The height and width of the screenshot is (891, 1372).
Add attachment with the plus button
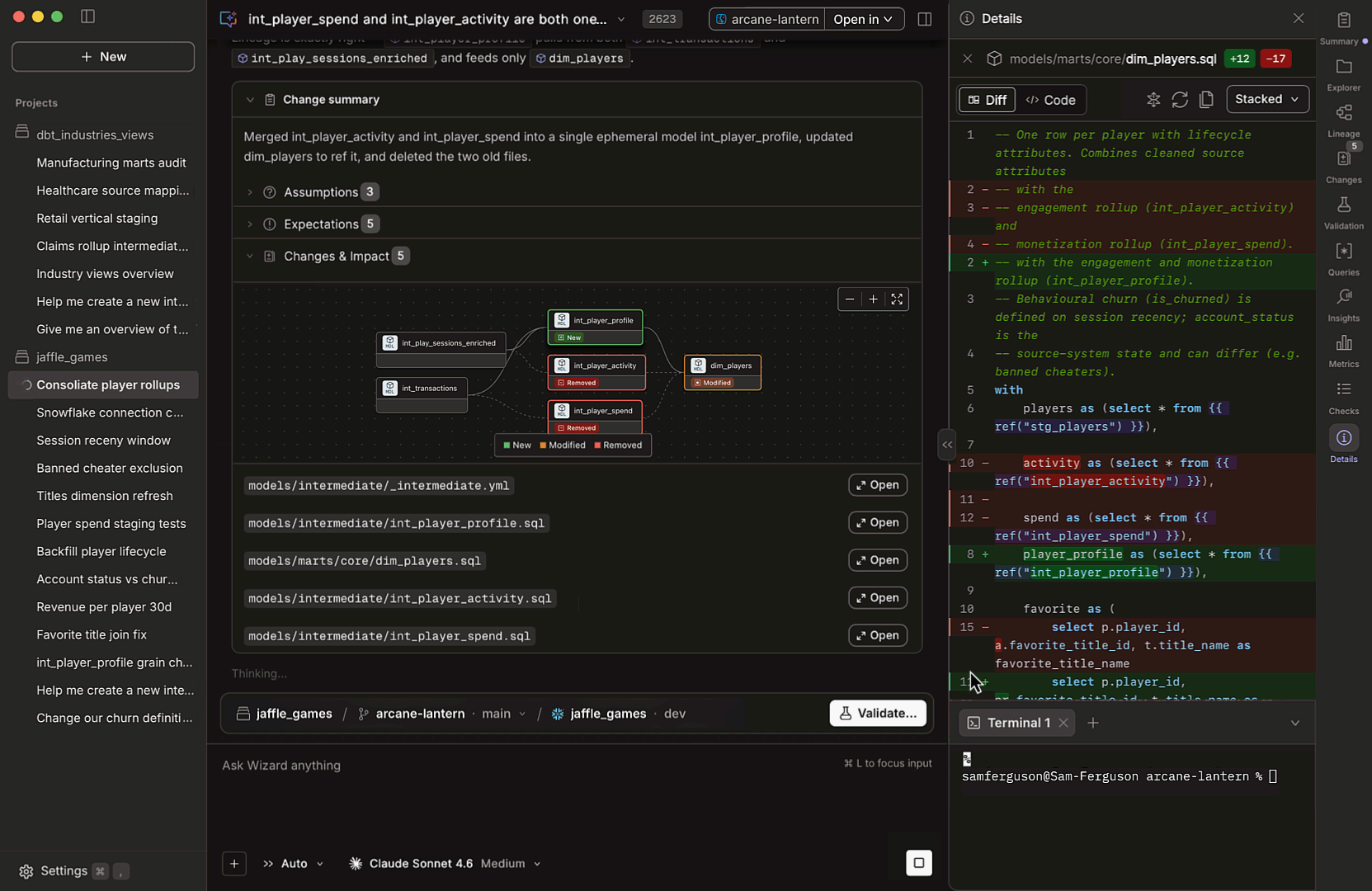pyautogui.click(x=234, y=864)
